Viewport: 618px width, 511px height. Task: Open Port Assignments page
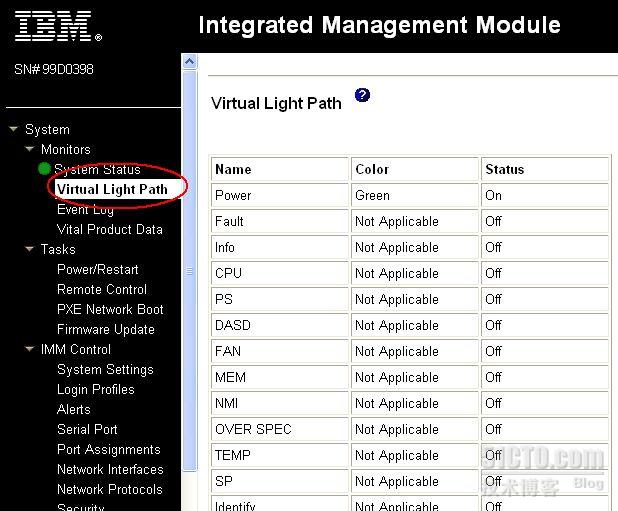click(x=109, y=449)
